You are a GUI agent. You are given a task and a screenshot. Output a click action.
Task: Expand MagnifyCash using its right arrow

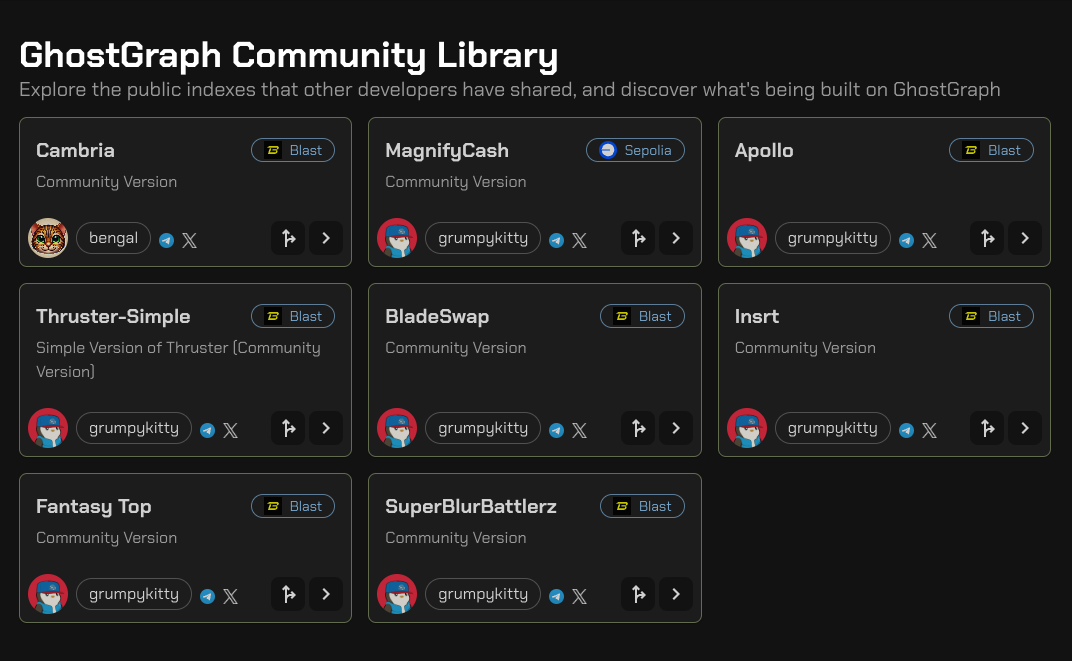[675, 238]
